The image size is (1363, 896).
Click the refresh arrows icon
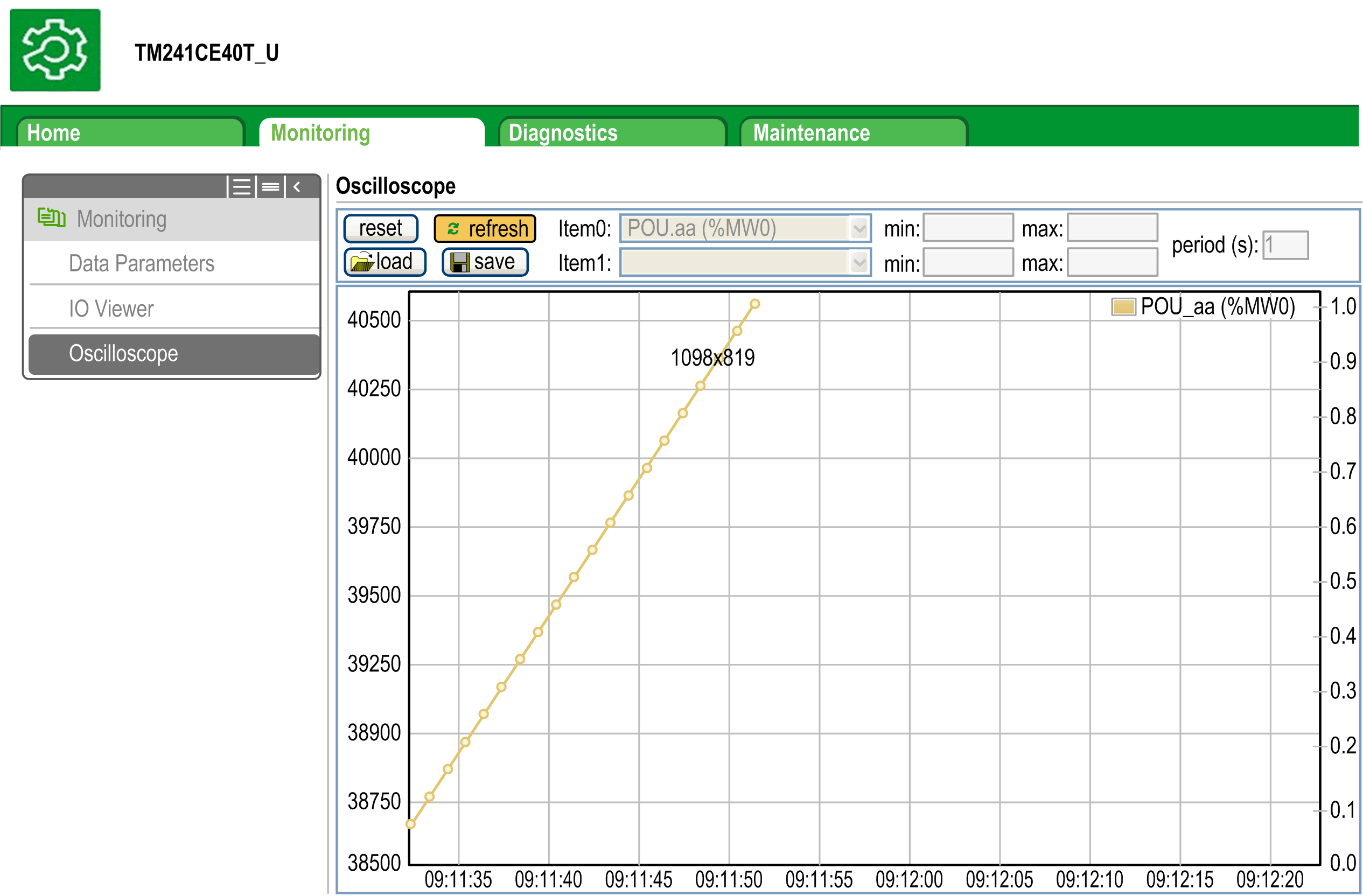coord(453,228)
